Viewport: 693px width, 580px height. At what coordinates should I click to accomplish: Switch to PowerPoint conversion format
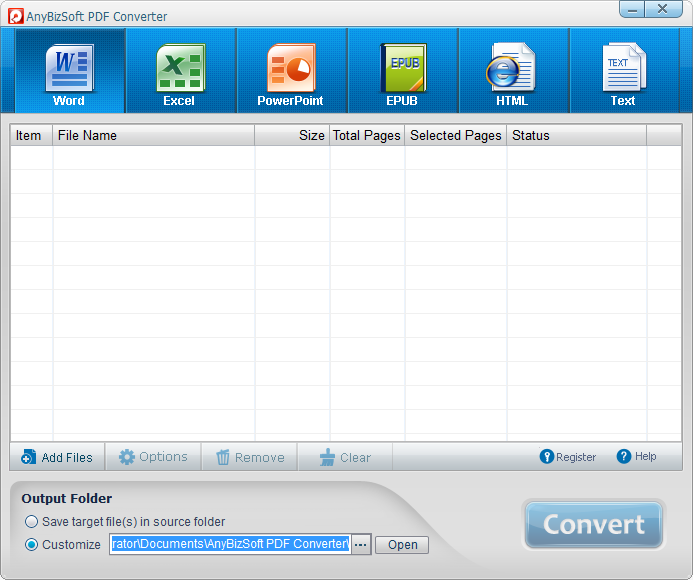point(290,71)
